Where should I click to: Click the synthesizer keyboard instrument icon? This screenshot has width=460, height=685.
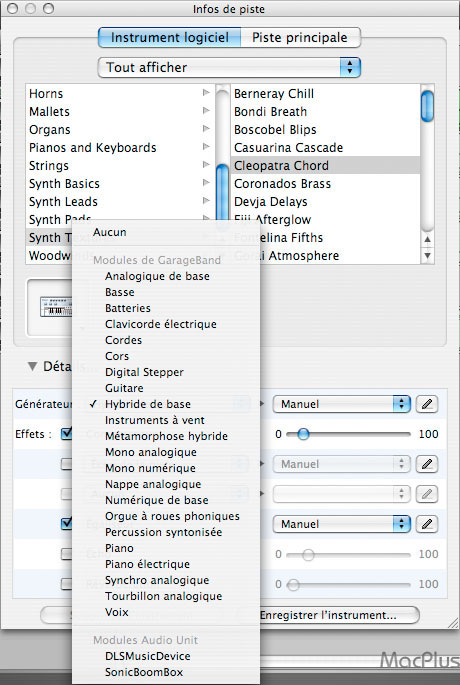[56, 307]
